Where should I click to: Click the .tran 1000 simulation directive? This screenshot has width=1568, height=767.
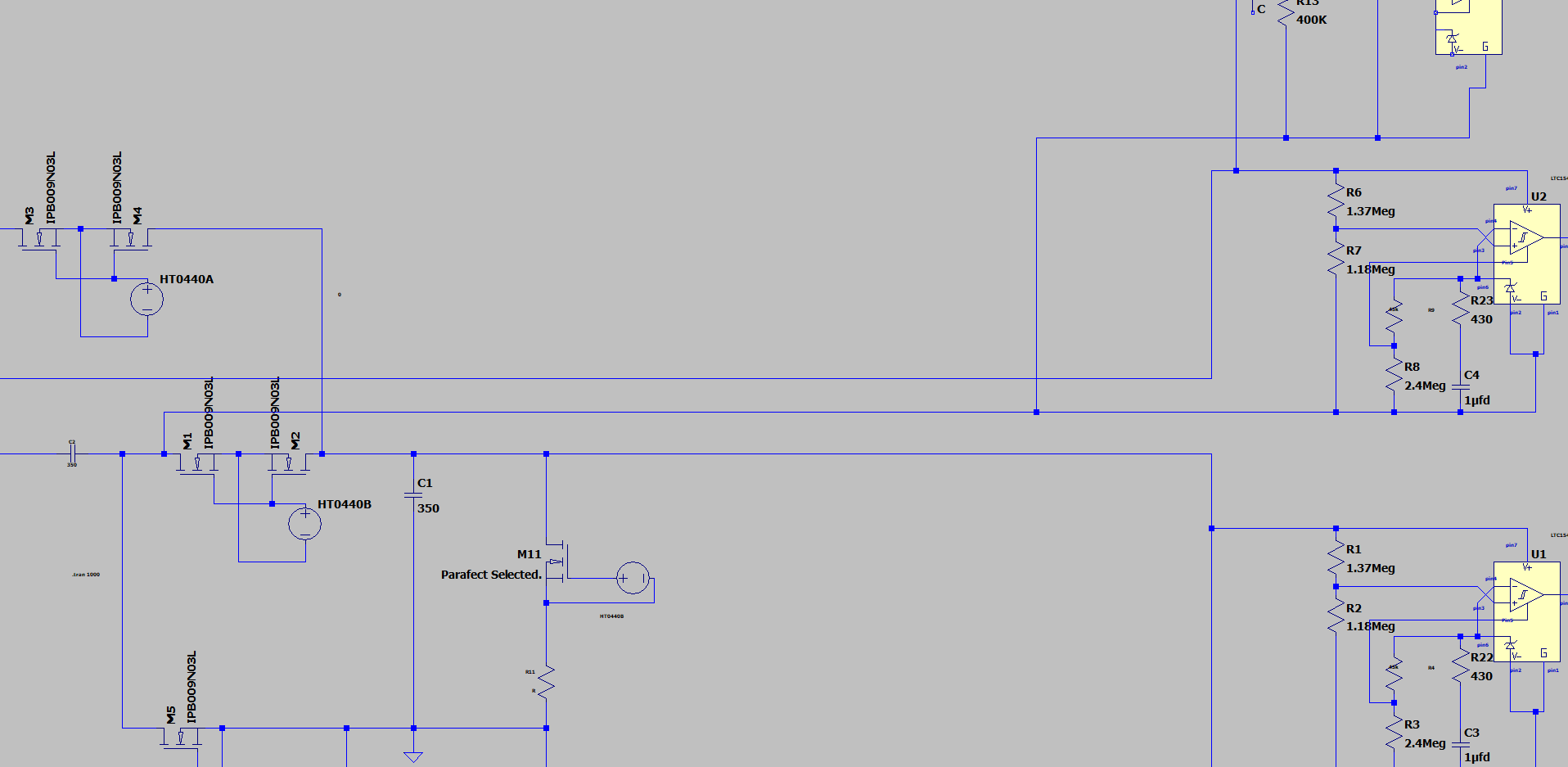(86, 575)
